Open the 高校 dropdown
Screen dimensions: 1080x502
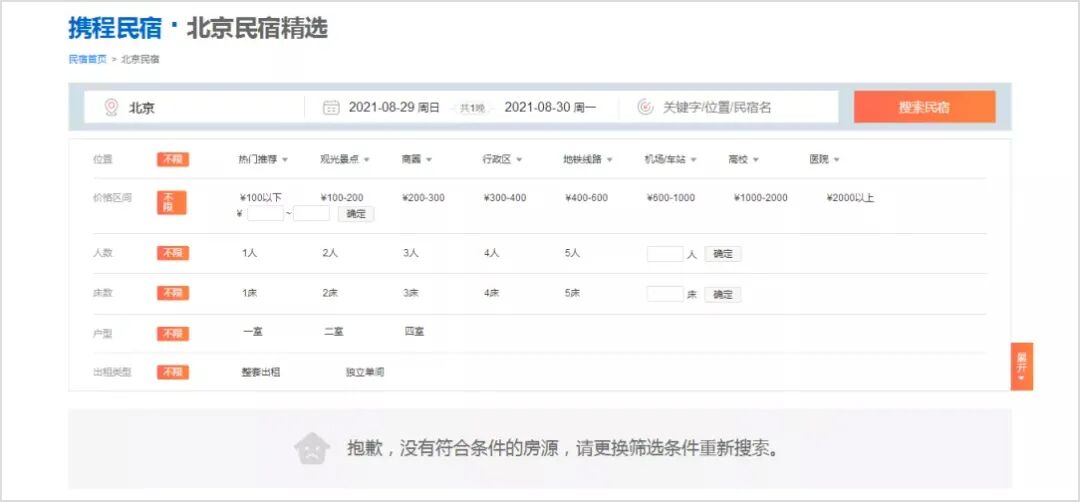[743, 160]
